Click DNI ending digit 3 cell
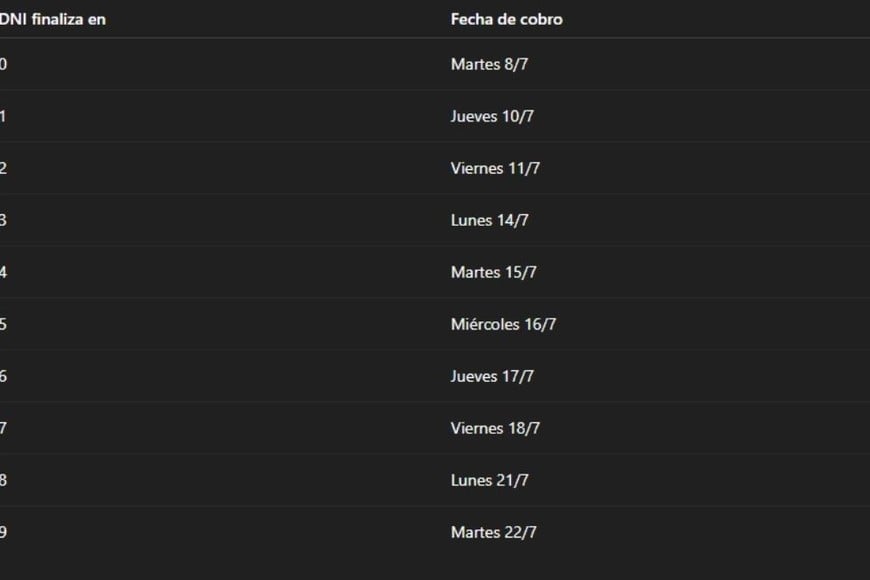 4,220
